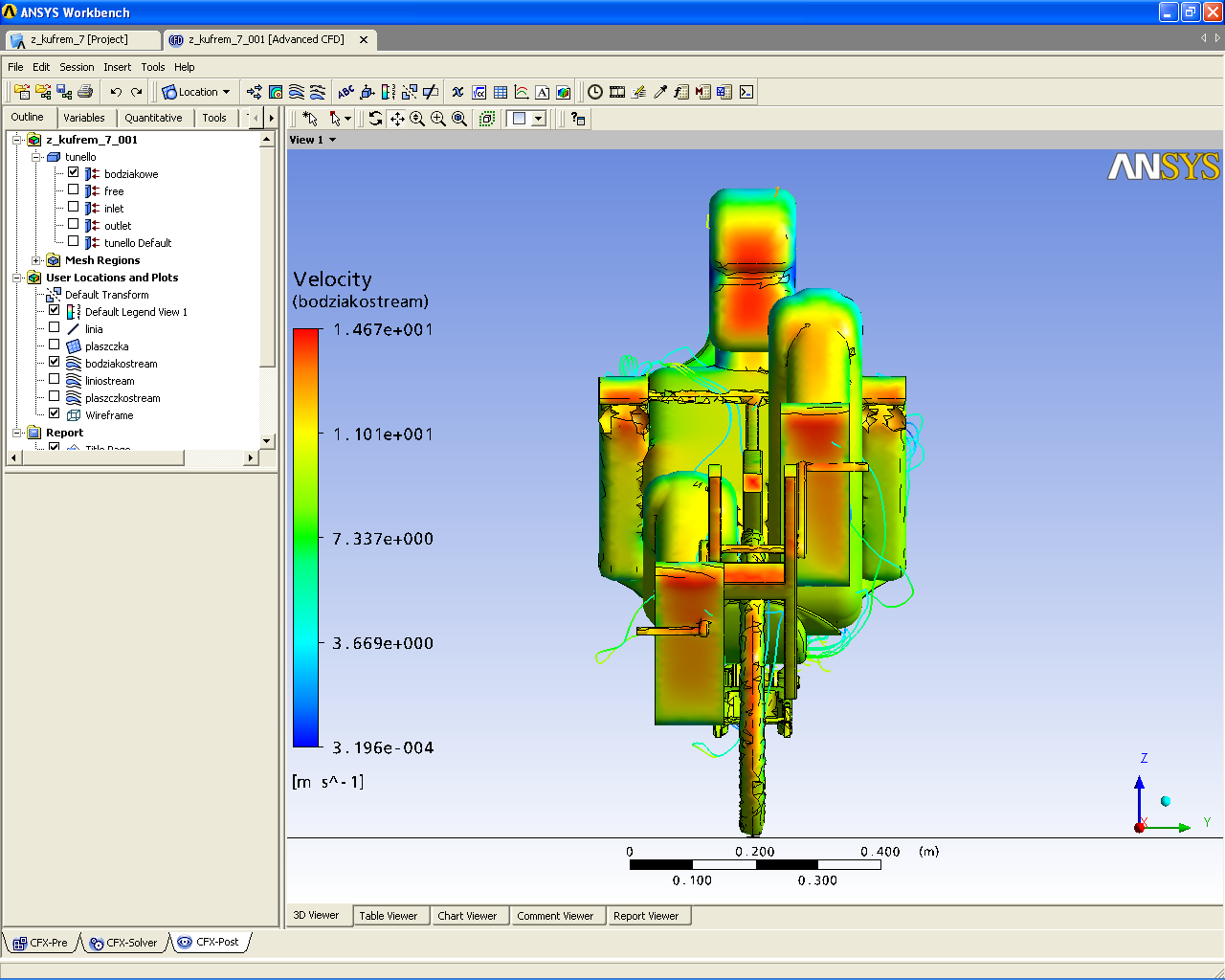Click the Animation film strip icon
The width and height of the screenshot is (1225, 980).
617,92
